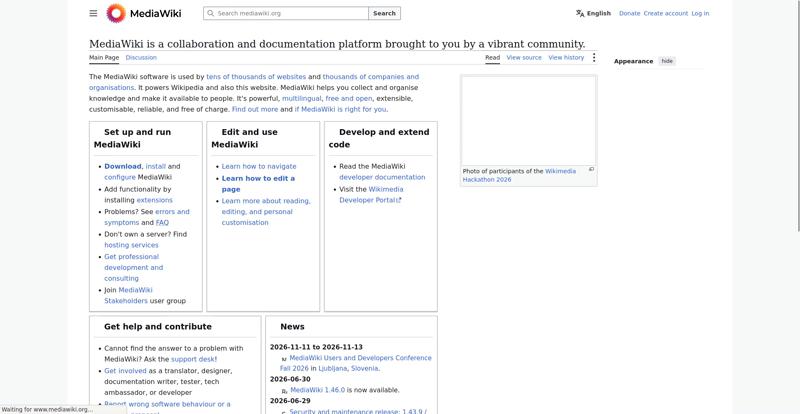
Task: Click the page vertical scrollbar
Action: click(x=797, y=115)
